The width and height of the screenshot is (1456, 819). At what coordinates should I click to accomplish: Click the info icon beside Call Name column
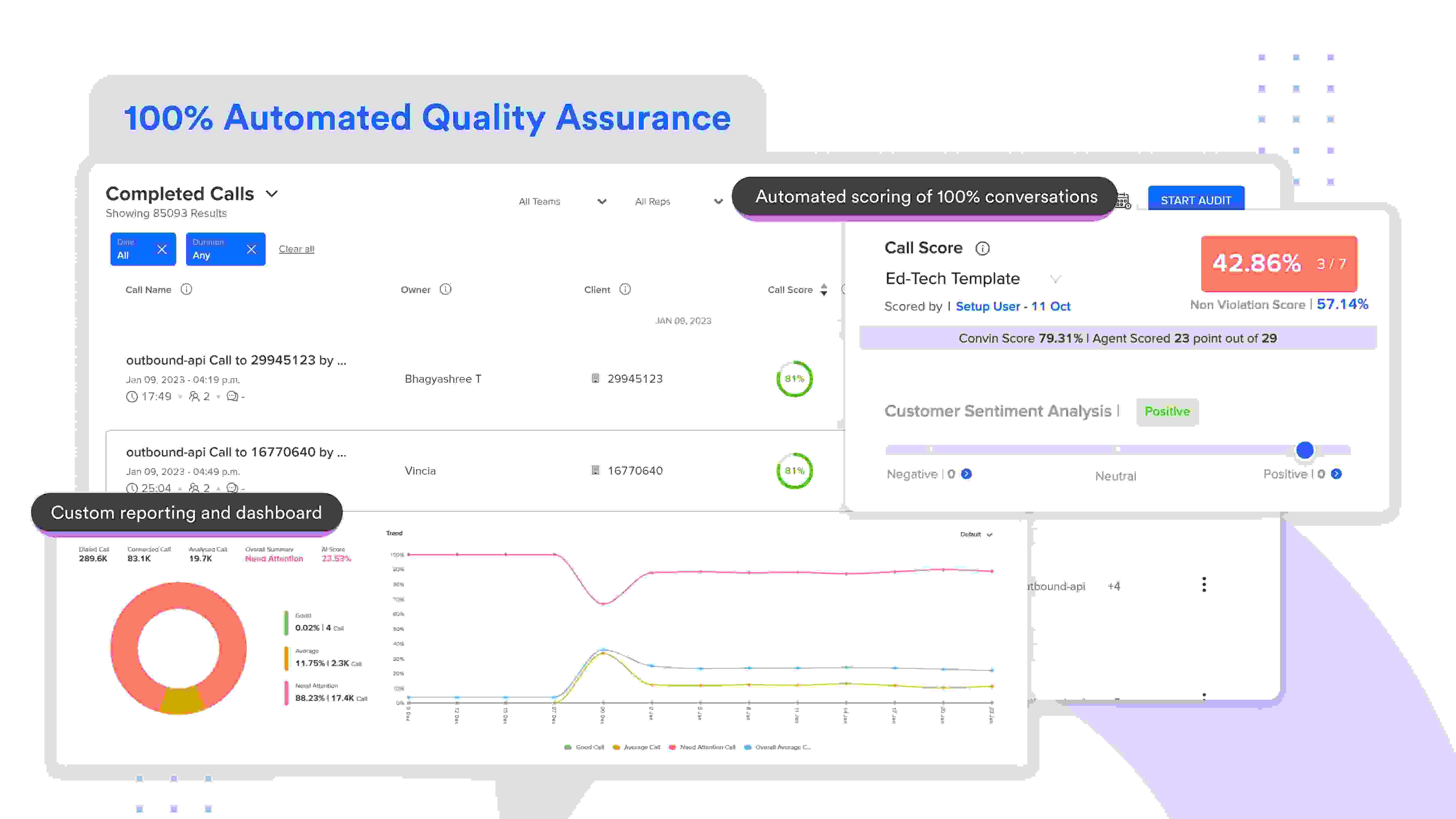pos(187,289)
